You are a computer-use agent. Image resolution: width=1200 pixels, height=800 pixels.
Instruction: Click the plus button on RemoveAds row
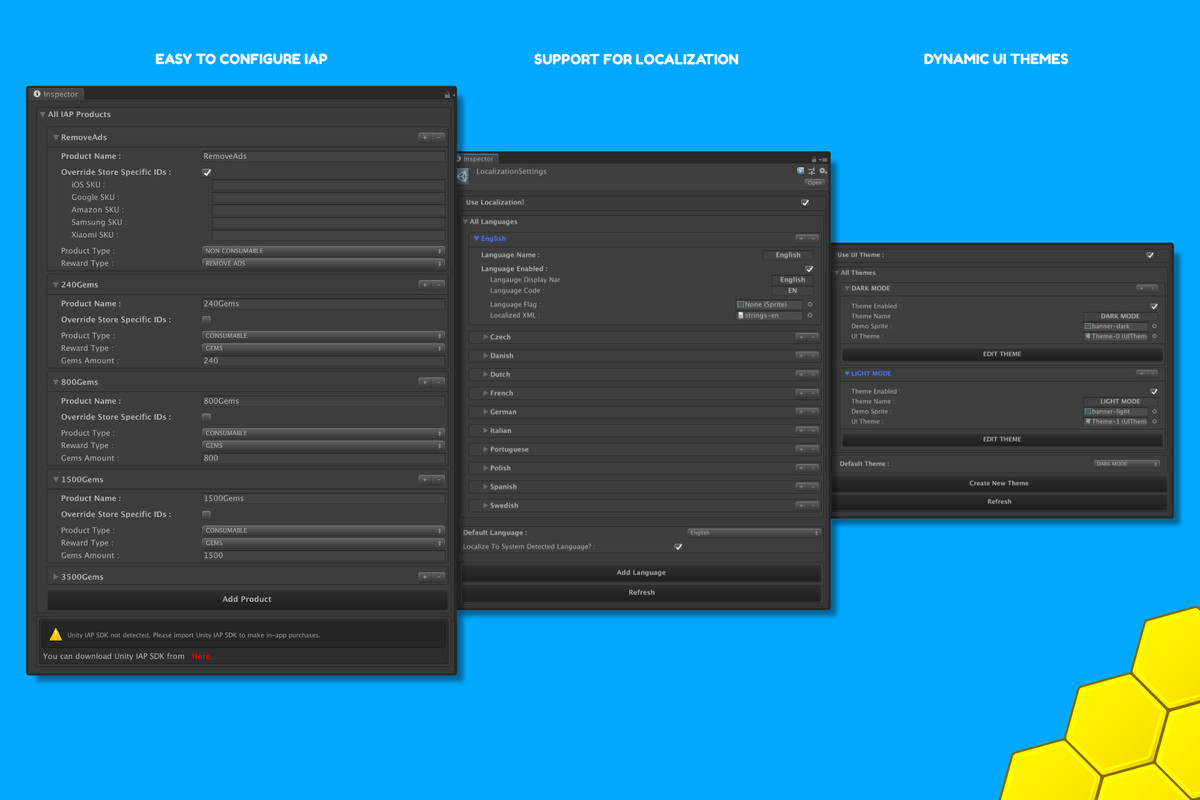[x=425, y=137]
